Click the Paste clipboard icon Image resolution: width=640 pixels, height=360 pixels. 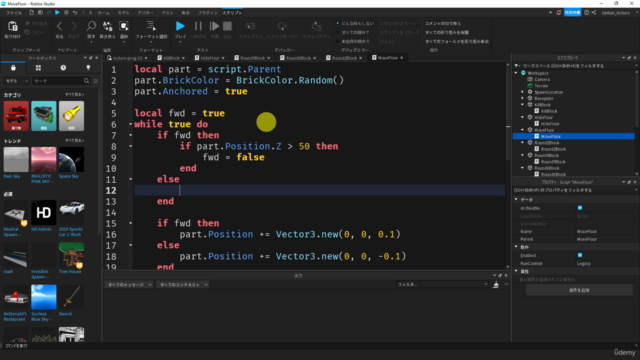tap(13, 27)
